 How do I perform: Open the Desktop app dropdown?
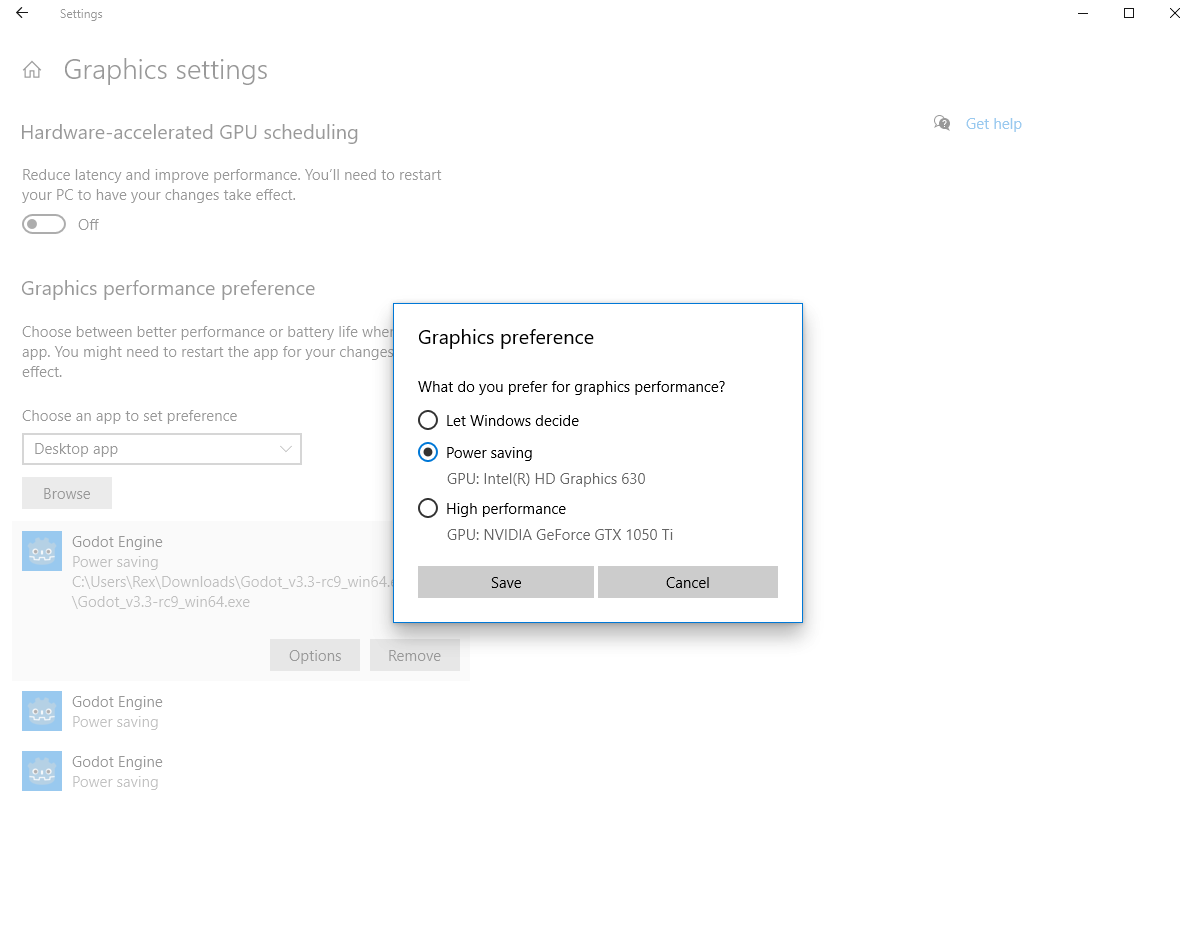point(162,449)
